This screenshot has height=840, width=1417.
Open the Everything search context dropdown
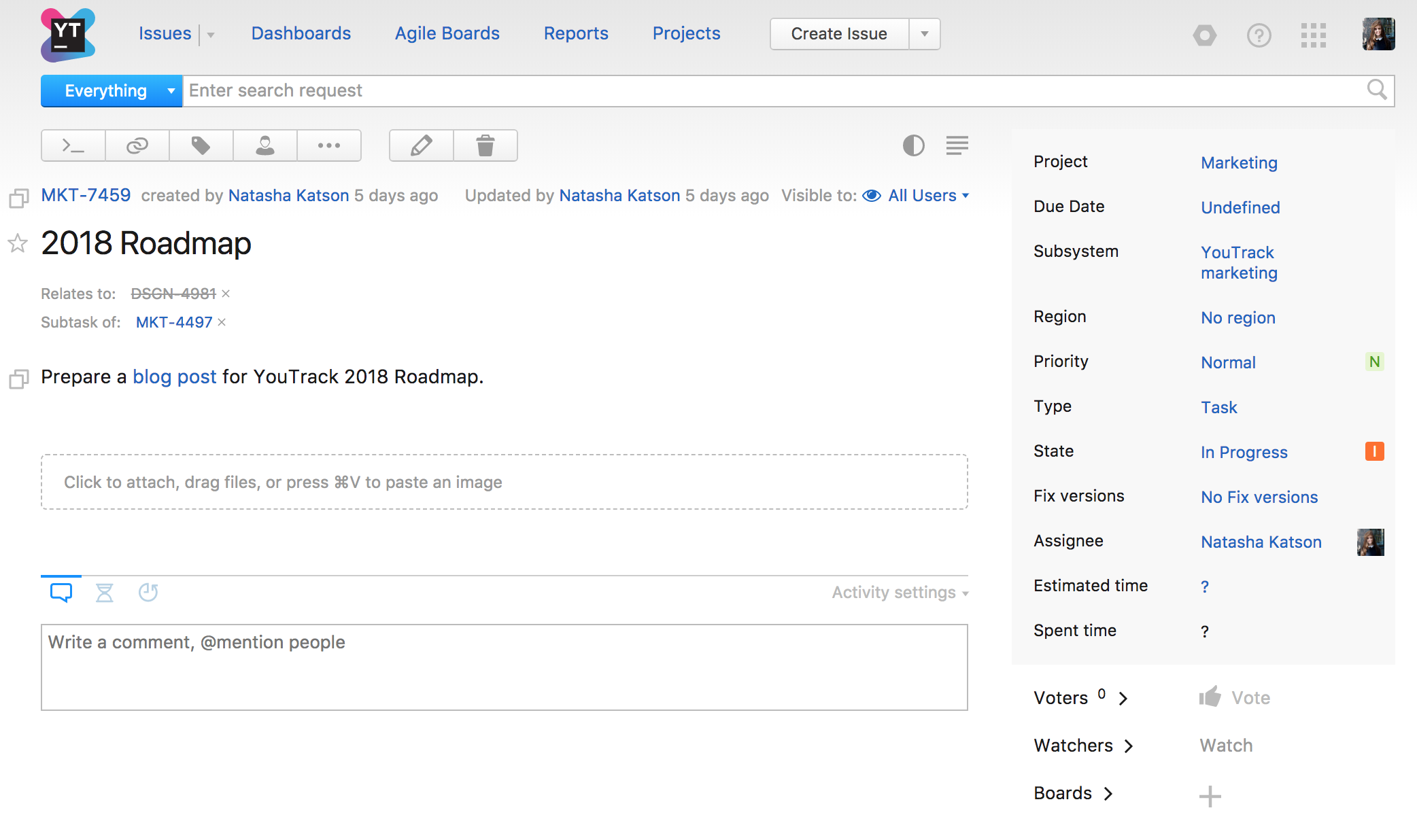pos(112,91)
